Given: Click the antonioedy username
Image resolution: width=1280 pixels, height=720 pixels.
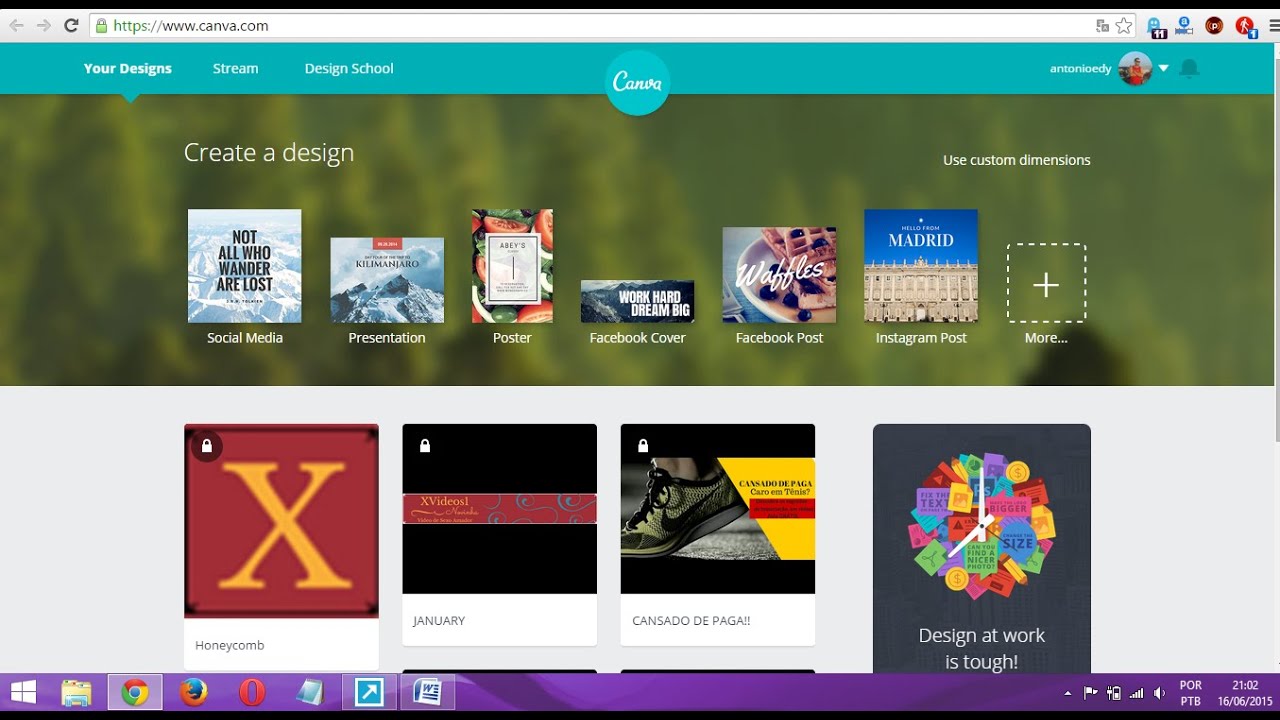Looking at the screenshot, I should (1080, 69).
